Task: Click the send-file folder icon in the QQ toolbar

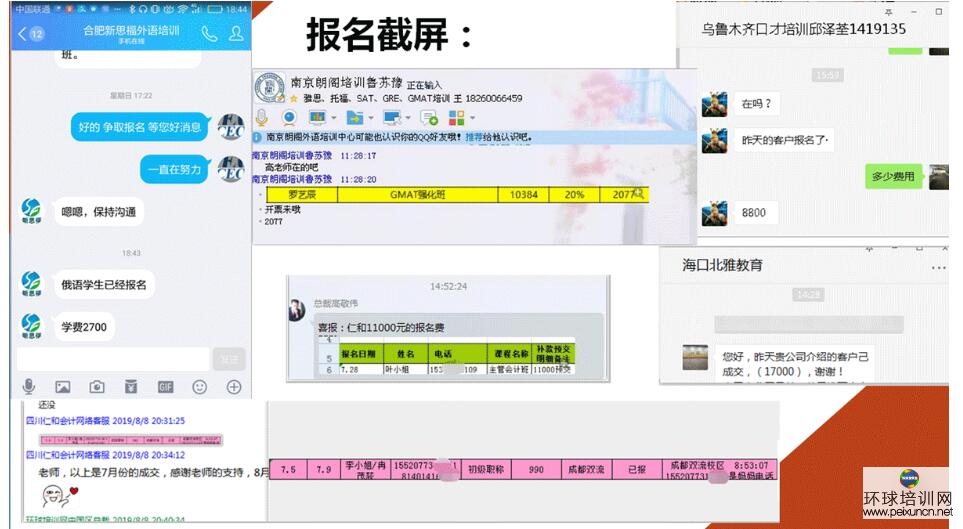Action: pos(354,117)
